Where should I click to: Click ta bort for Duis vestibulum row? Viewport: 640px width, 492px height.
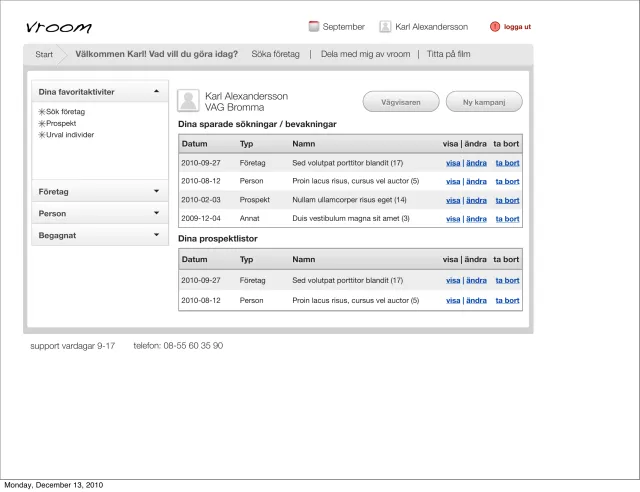pyautogui.click(x=507, y=219)
